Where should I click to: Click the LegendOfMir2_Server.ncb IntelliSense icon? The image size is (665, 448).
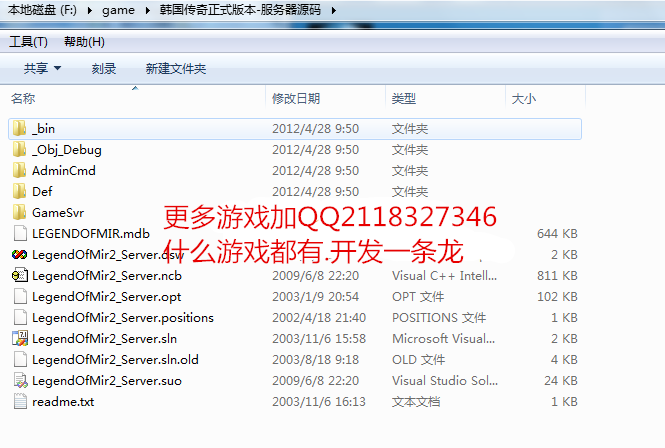20,275
